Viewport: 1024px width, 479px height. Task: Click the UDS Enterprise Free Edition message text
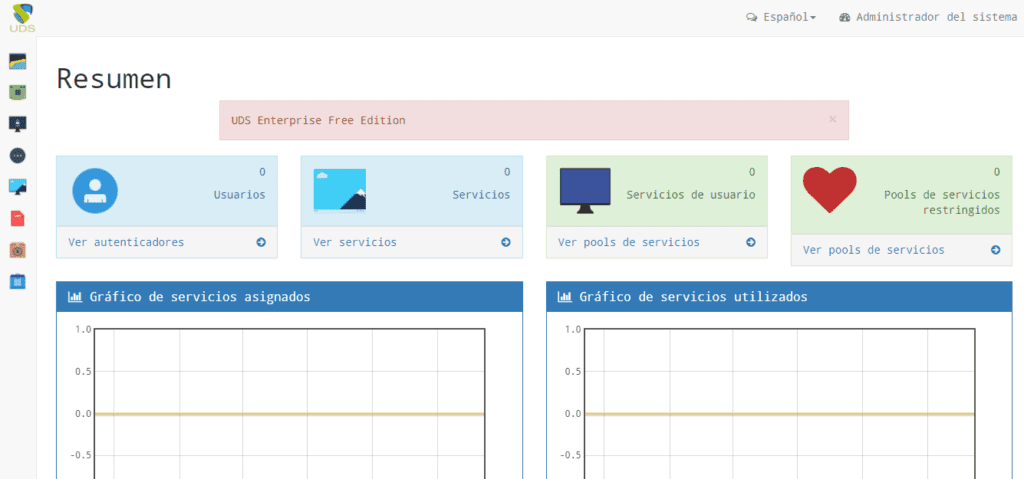(318, 120)
